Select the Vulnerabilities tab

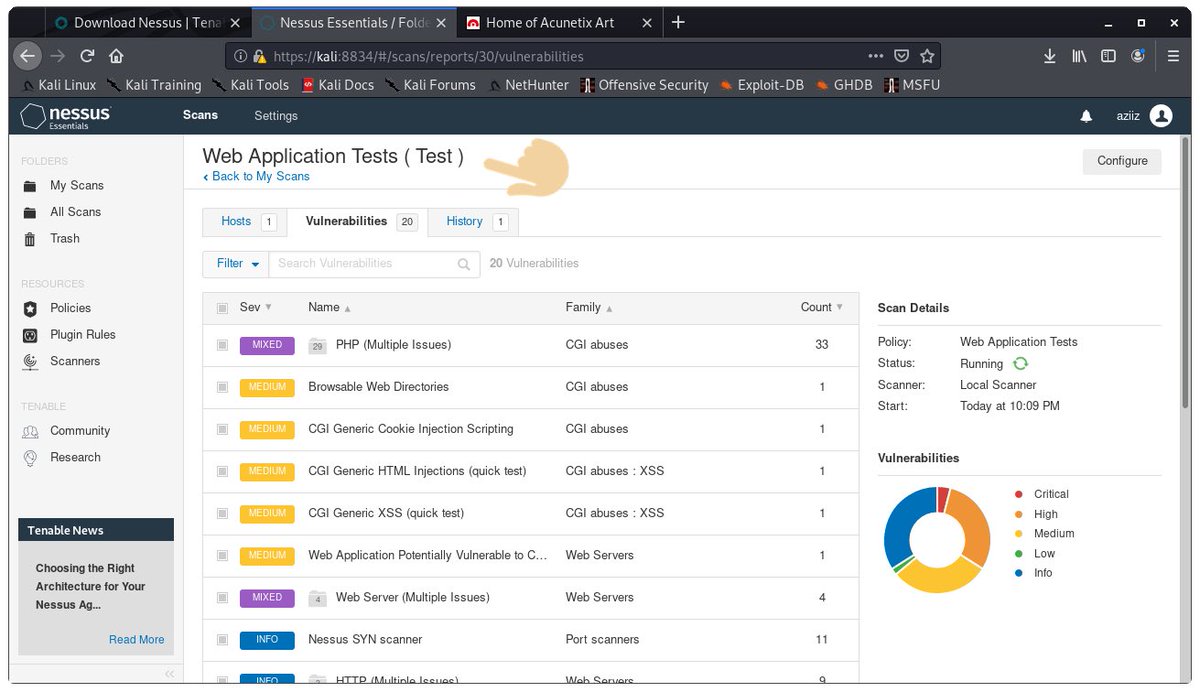pyautogui.click(x=359, y=221)
